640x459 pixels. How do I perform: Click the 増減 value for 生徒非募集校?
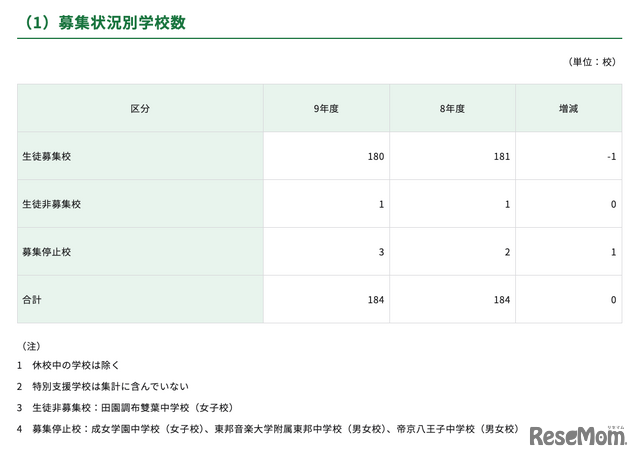pyautogui.click(x=613, y=204)
